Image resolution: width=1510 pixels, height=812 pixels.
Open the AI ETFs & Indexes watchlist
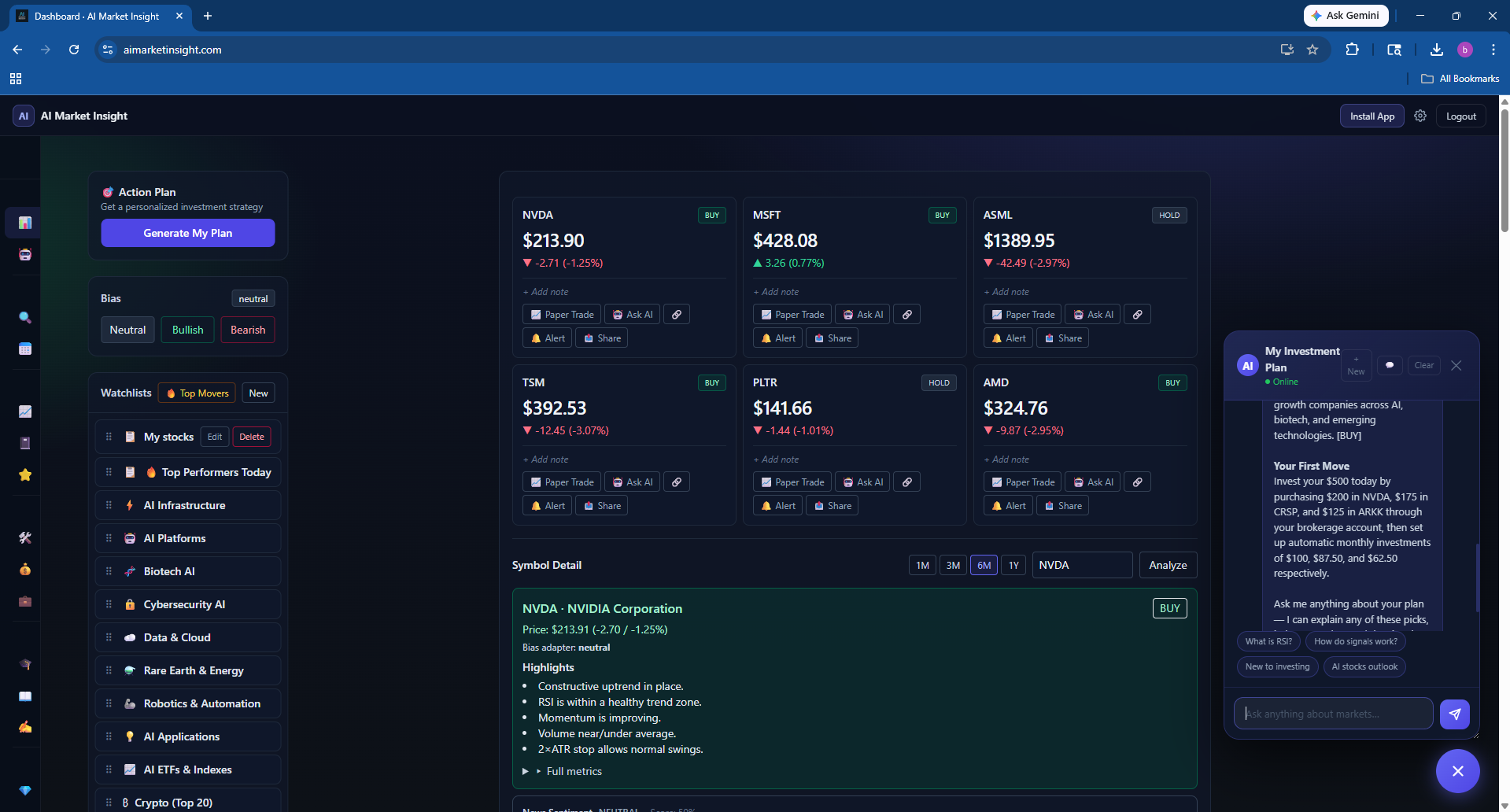[188, 770]
